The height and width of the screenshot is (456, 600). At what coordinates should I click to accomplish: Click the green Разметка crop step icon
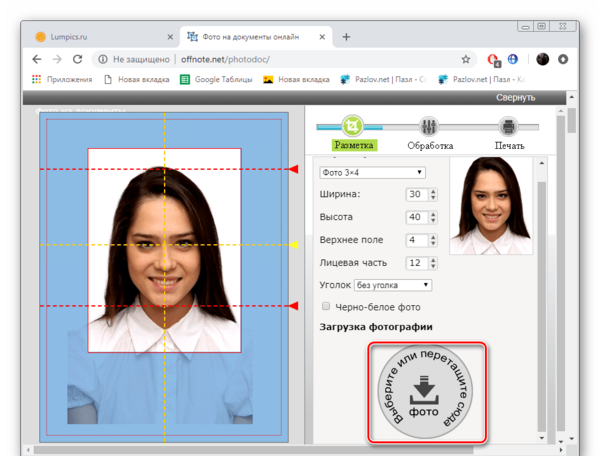pyautogui.click(x=352, y=126)
